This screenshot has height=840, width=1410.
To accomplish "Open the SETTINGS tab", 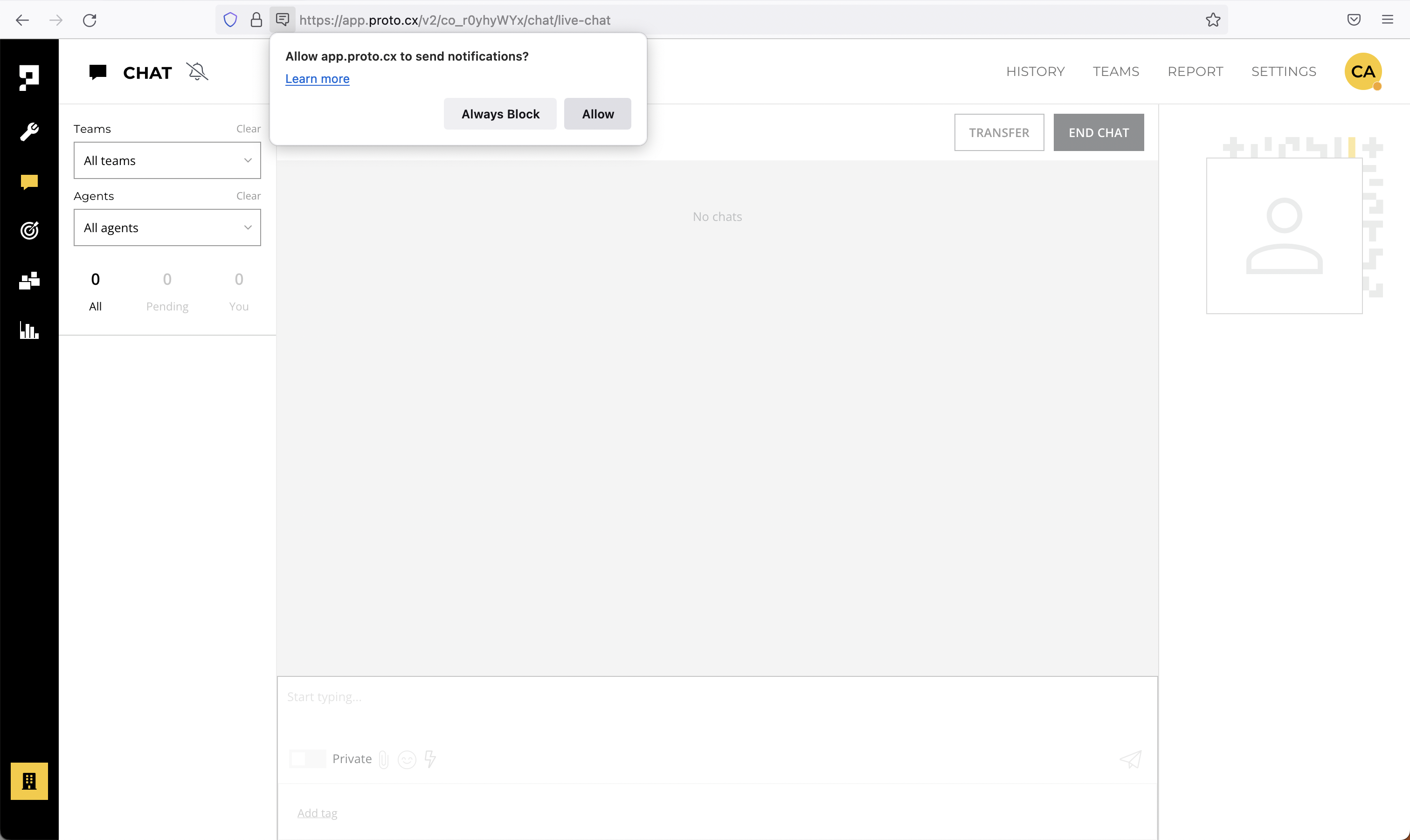I will pyautogui.click(x=1283, y=71).
